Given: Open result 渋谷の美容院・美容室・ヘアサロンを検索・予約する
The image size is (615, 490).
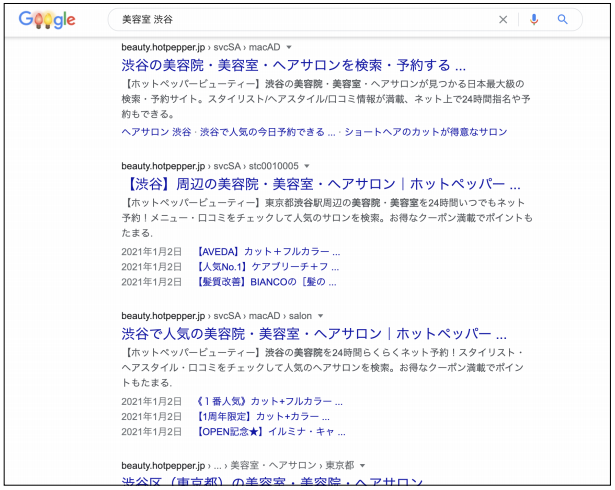Looking at the screenshot, I should pos(293,65).
